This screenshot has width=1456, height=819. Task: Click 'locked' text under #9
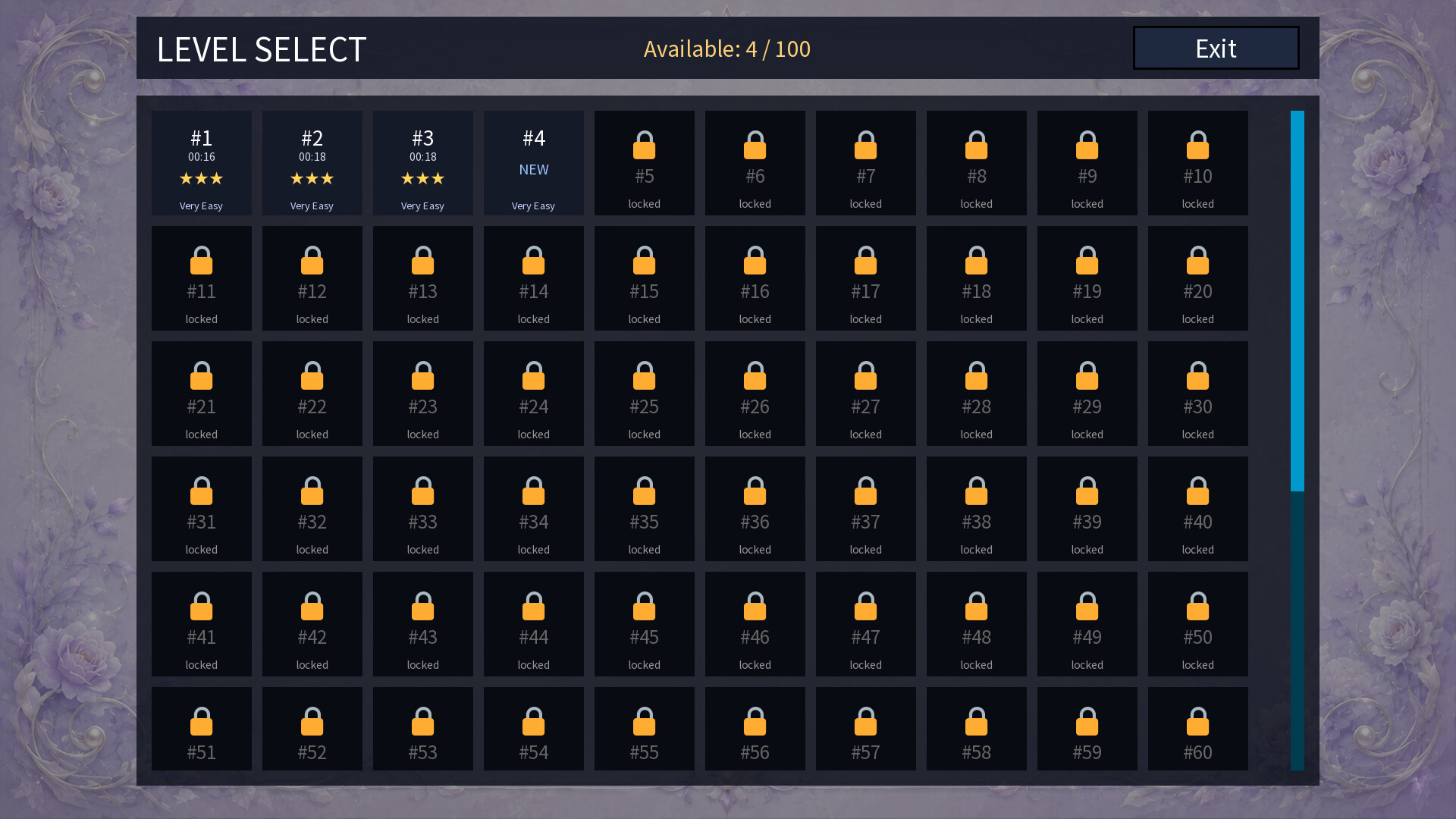pos(1087,204)
